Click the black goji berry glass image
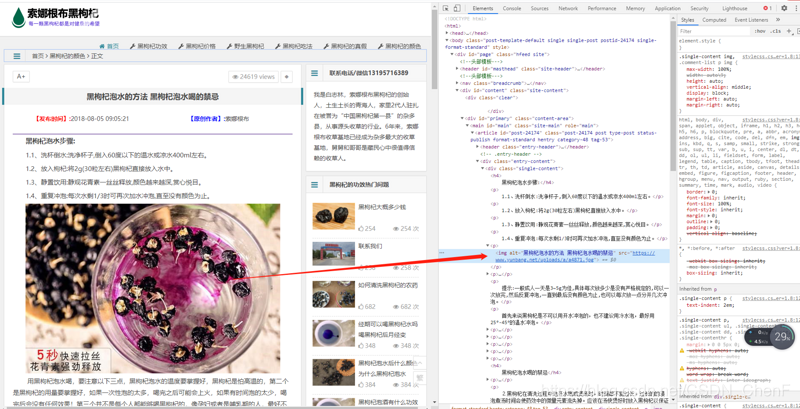Viewport: 800px width, 409px height. tap(153, 289)
